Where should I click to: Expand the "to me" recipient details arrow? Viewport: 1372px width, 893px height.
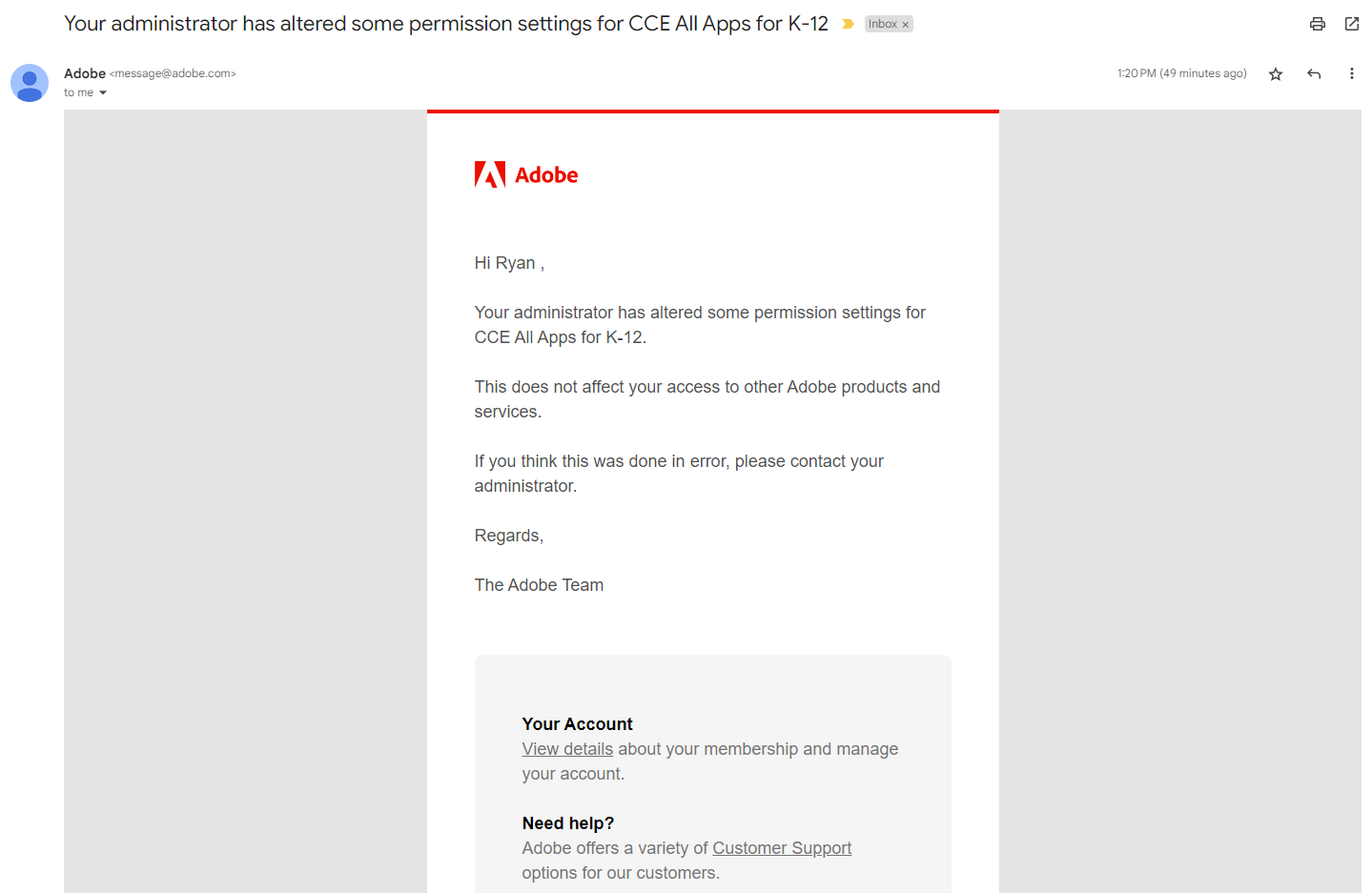tap(103, 93)
